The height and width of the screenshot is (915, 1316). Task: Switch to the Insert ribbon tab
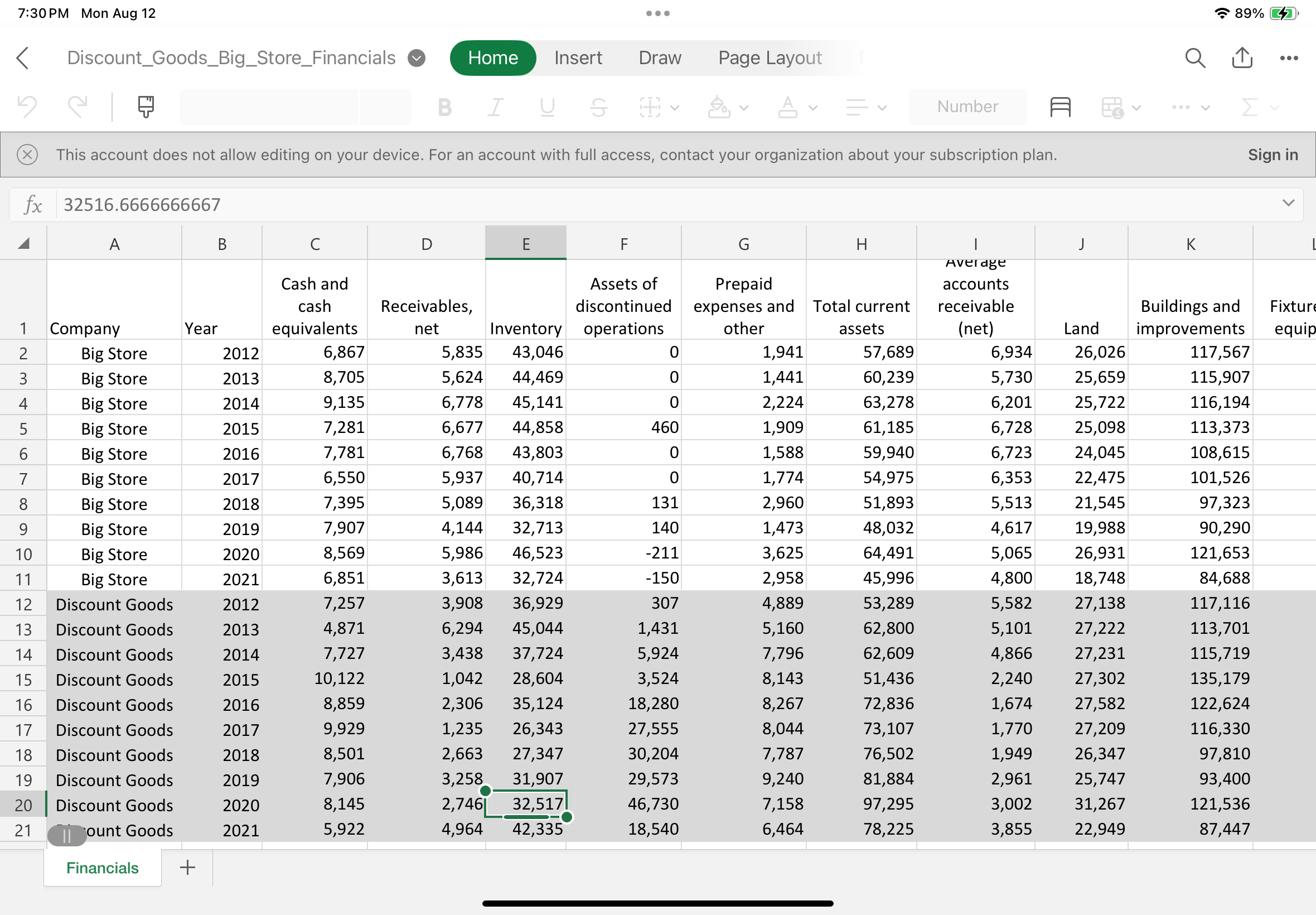click(578, 57)
